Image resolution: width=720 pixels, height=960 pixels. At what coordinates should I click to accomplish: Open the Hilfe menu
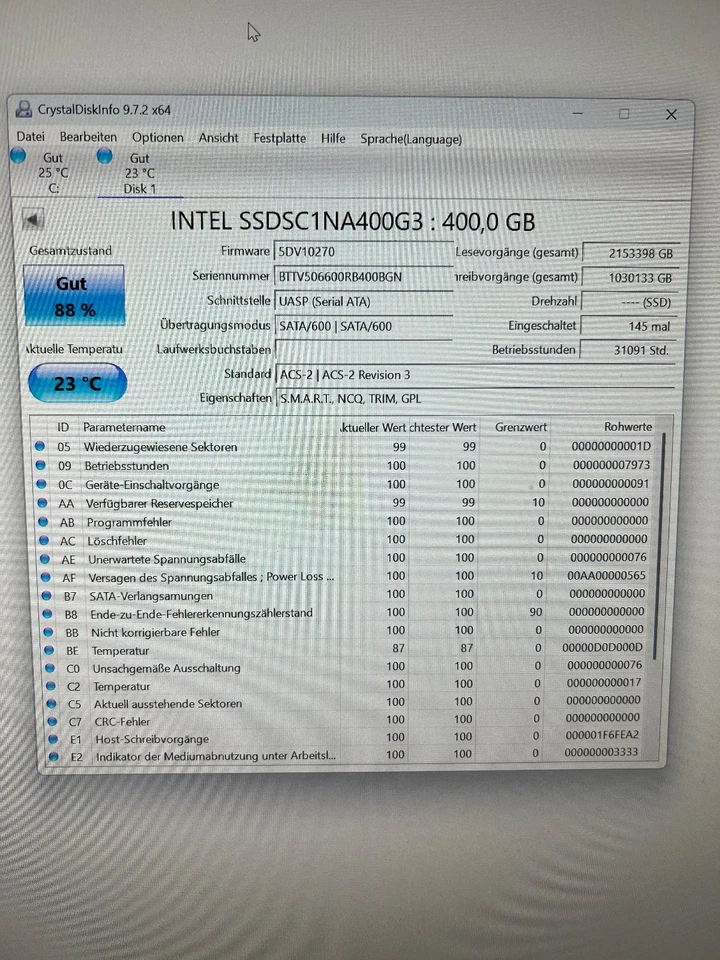(333, 138)
